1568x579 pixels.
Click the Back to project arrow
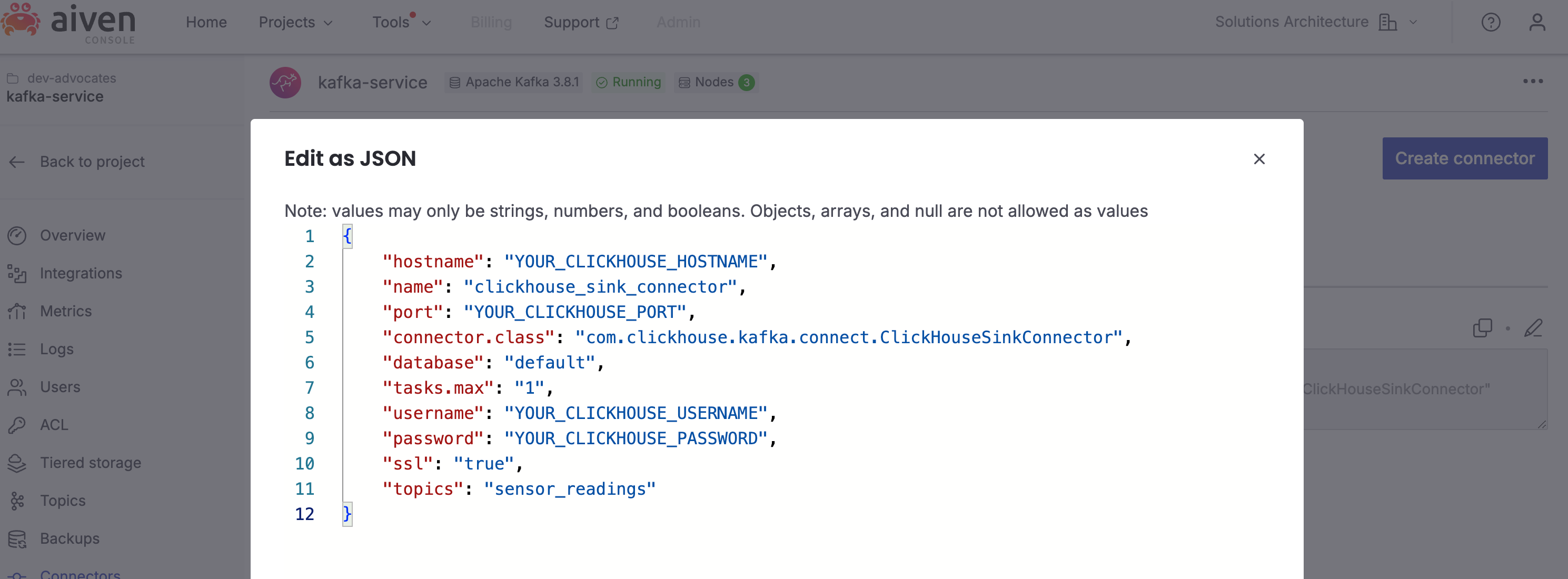tap(17, 162)
